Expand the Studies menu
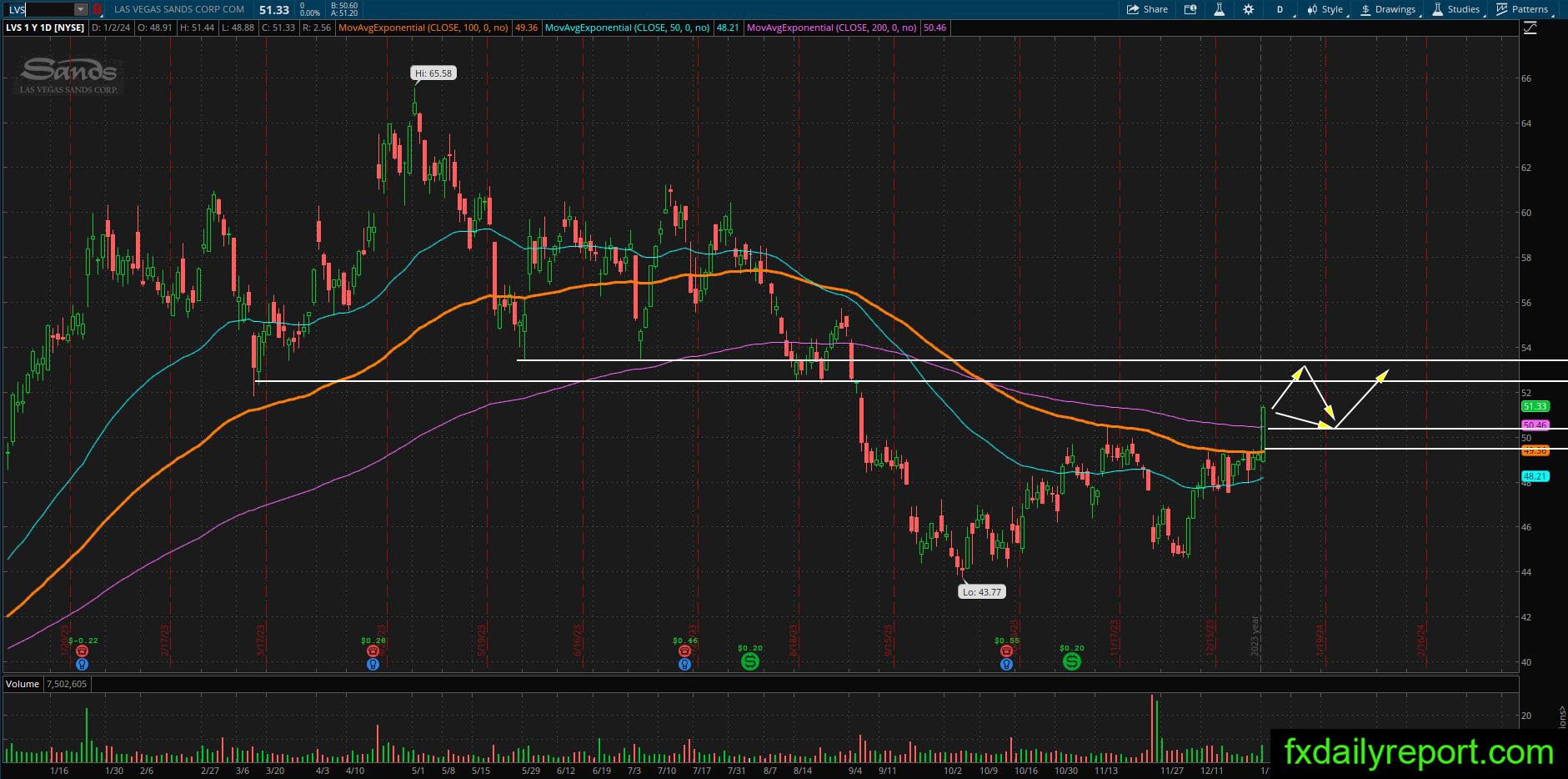The width and height of the screenshot is (1568, 779). click(x=1456, y=9)
